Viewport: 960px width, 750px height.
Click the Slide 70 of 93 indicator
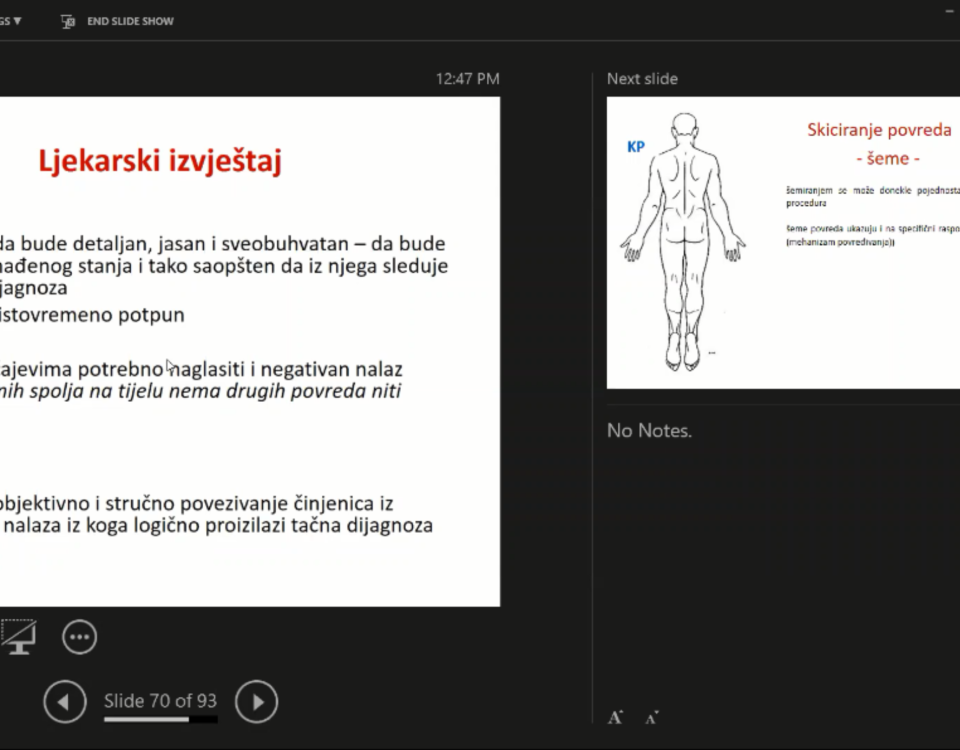[x=160, y=700]
